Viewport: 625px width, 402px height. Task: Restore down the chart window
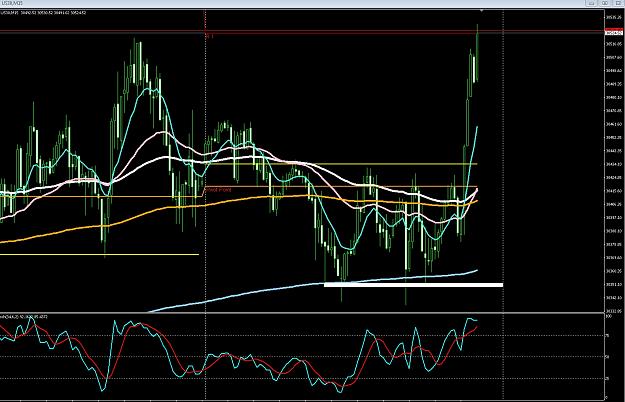(605, 3)
